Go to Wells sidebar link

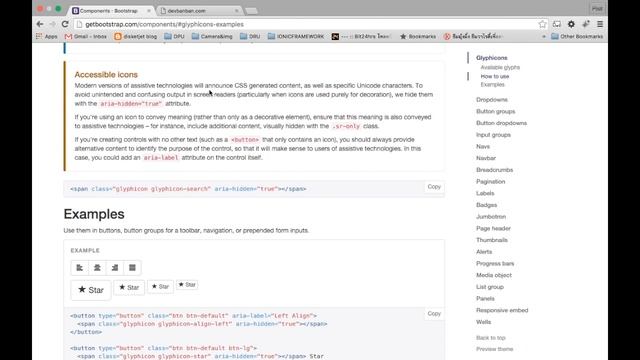point(484,322)
